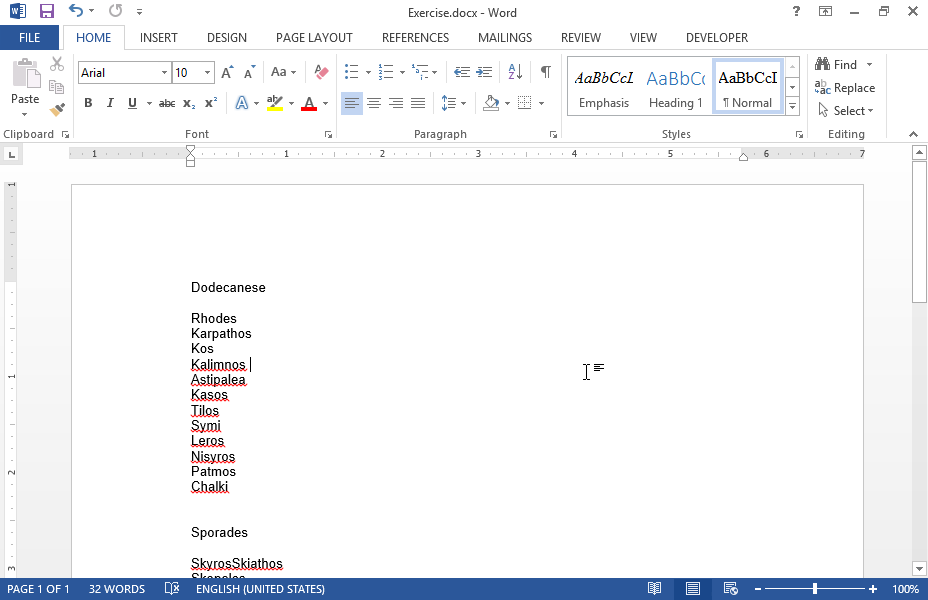Image resolution: width=928 pixels, height=600 pixels.
Task: Toggle Italic formatting
Action: click(x=110, y=103)
